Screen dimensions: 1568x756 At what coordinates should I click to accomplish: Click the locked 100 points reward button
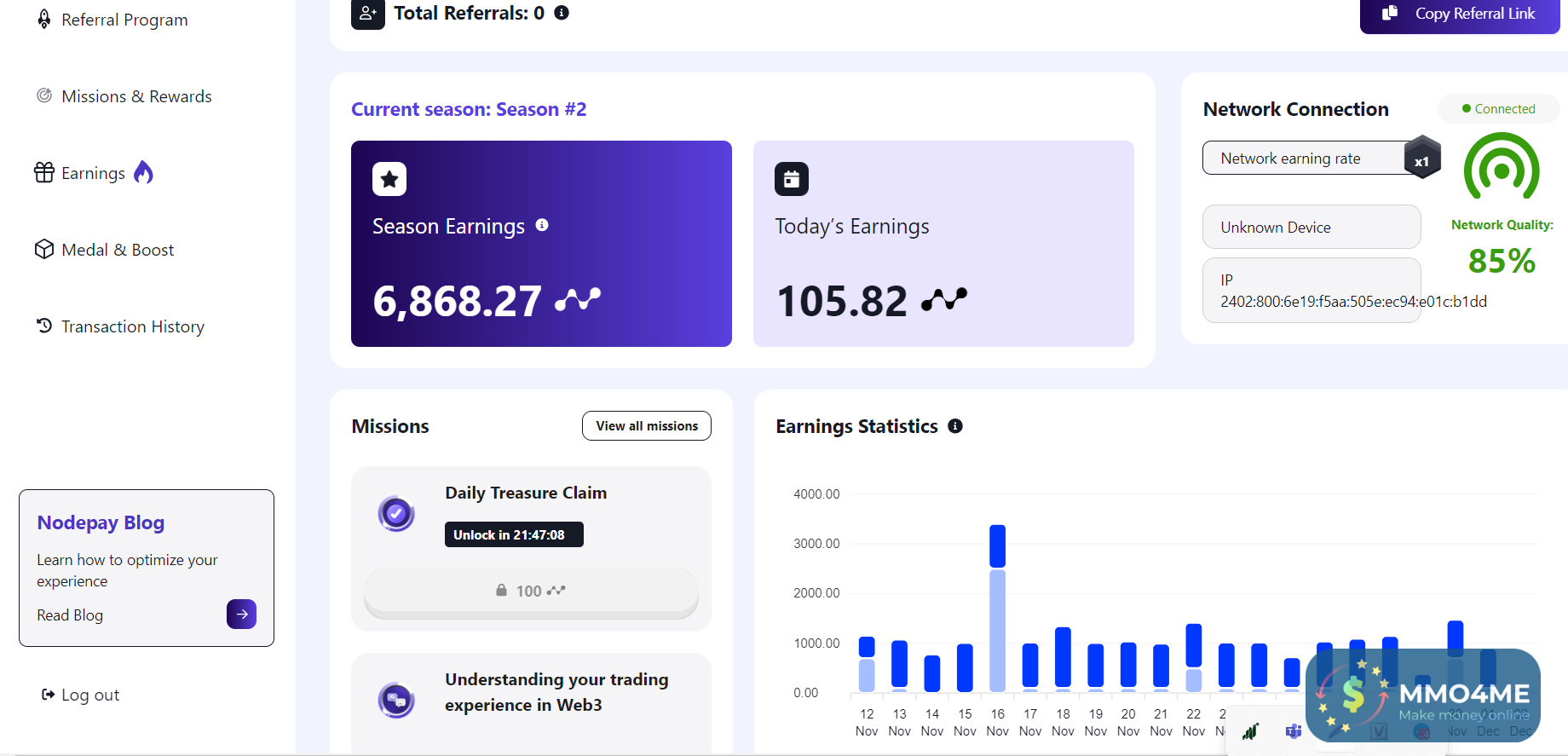click(531, 592)
